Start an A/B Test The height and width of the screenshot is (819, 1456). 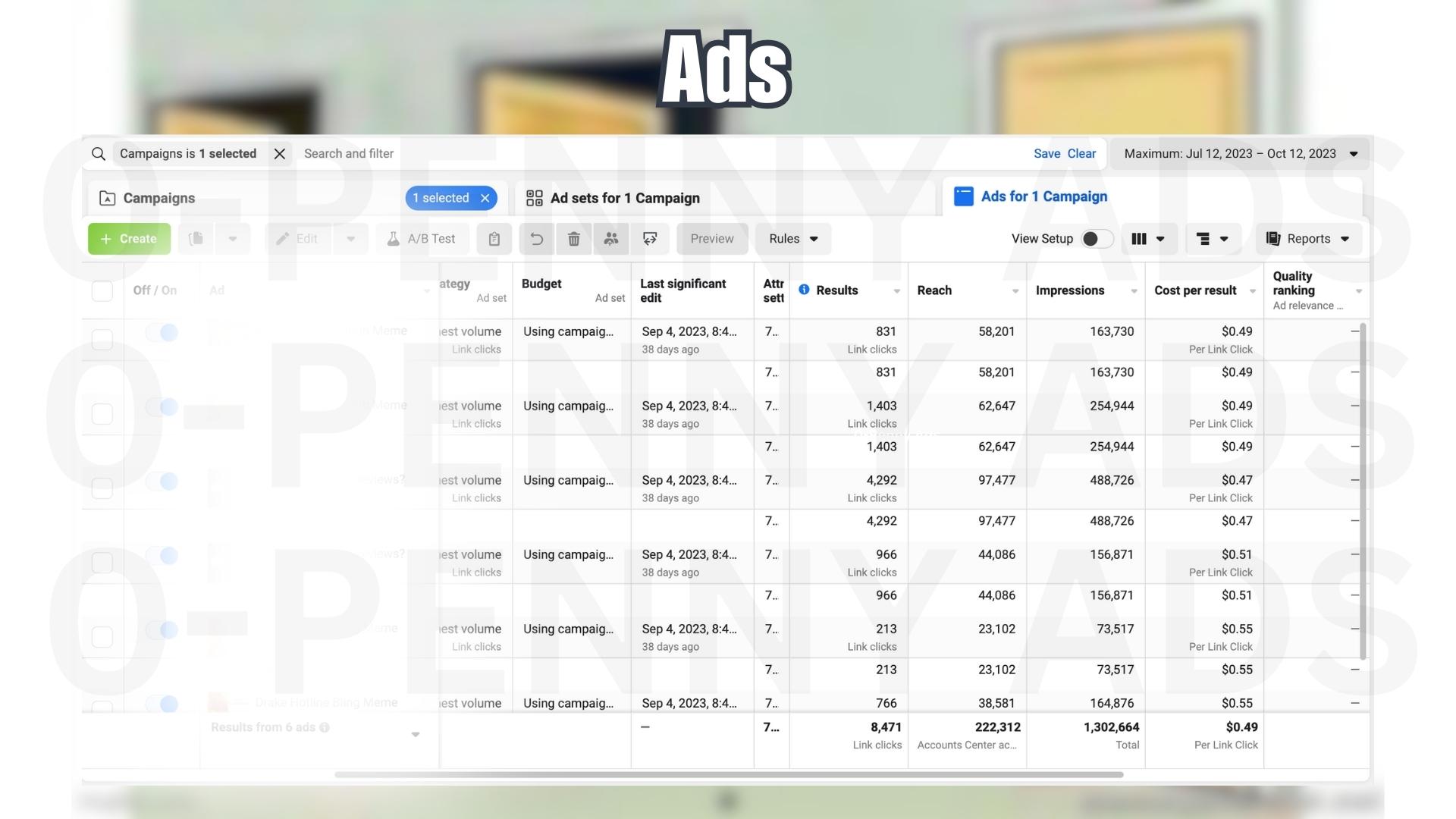(422, 239)
